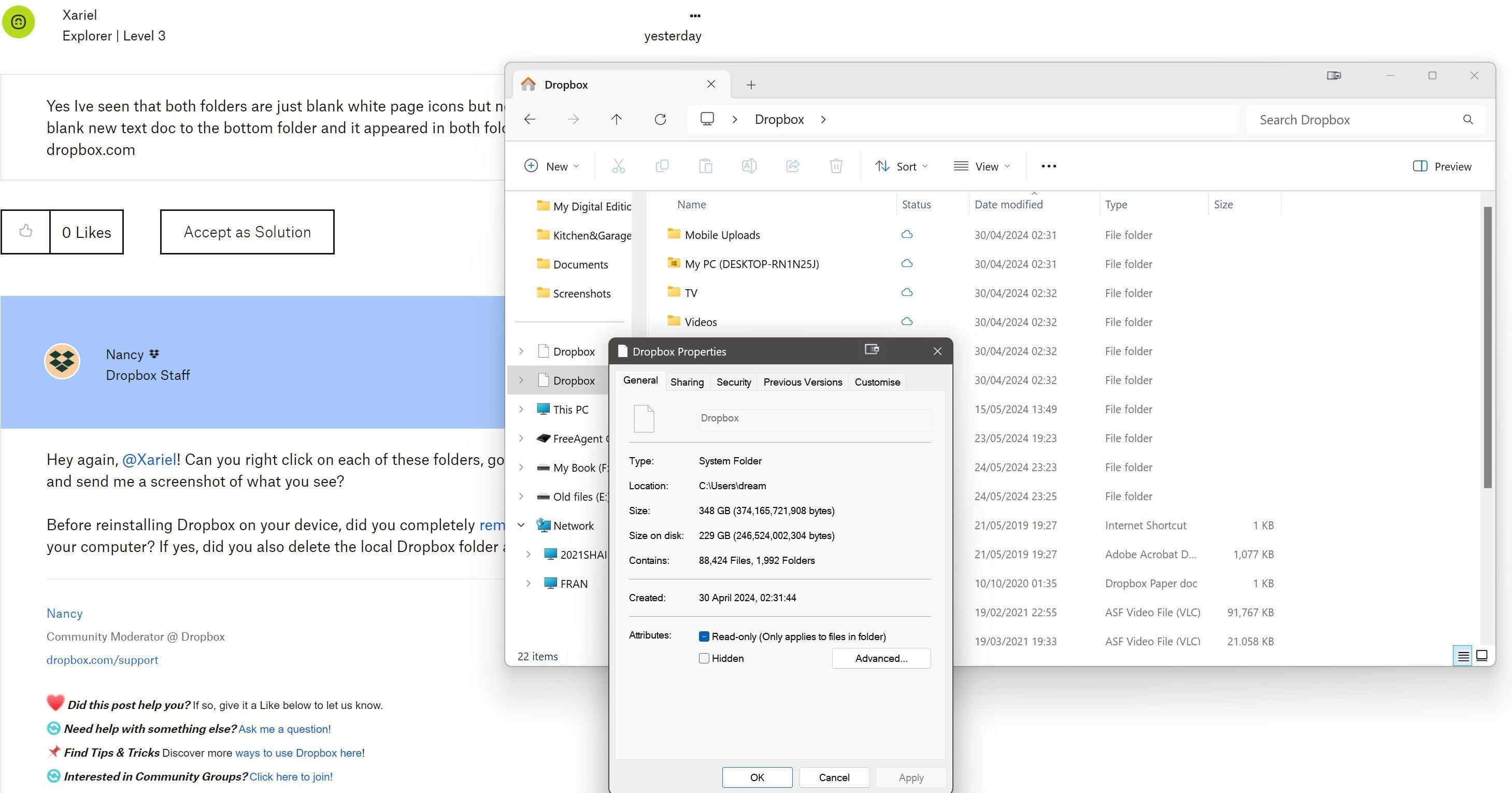Open the Sort dropdown
The height and width of the screenshot is (793, 1512).
tap(901, 166)
